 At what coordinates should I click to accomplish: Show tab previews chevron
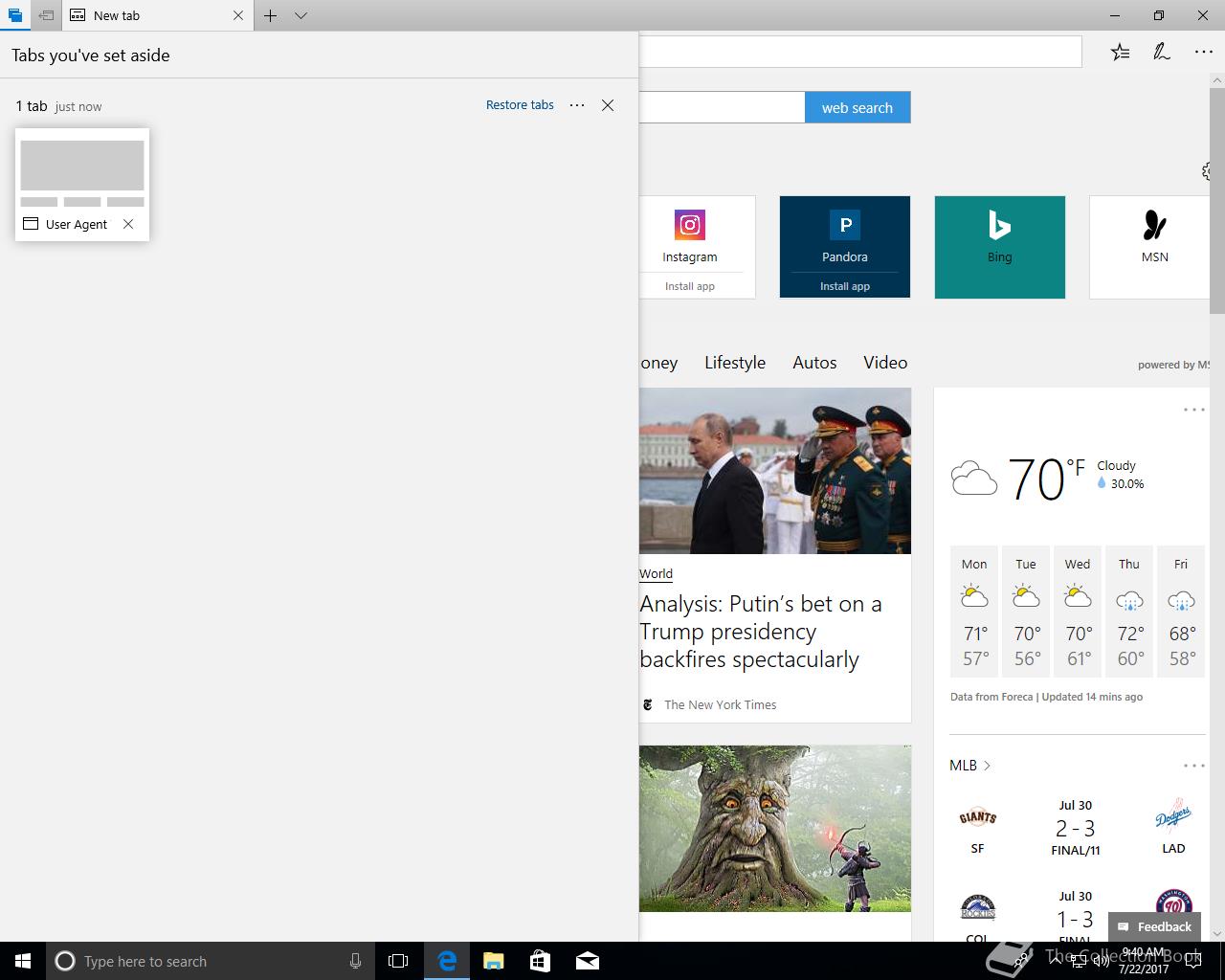301,15
